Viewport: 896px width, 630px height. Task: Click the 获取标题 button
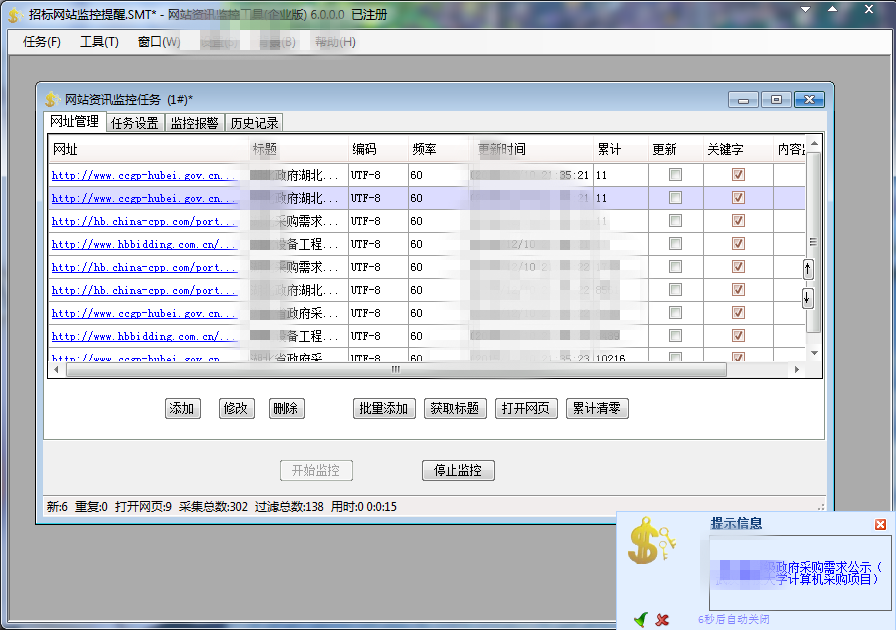pyautogui.click(x=455, y=408)
